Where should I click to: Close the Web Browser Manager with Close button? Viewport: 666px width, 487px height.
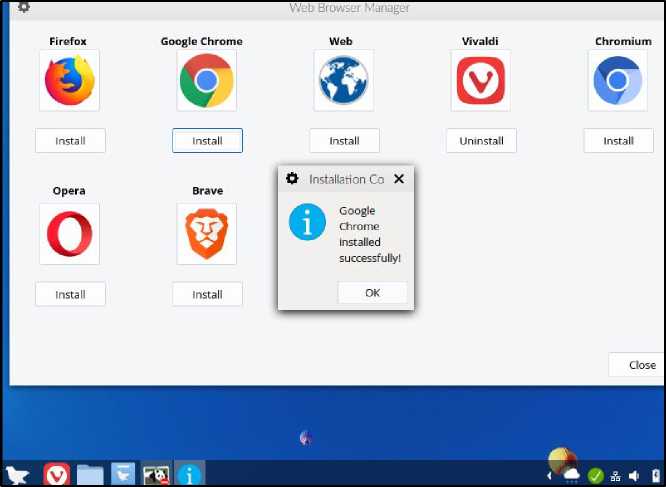tap(637, 365)
